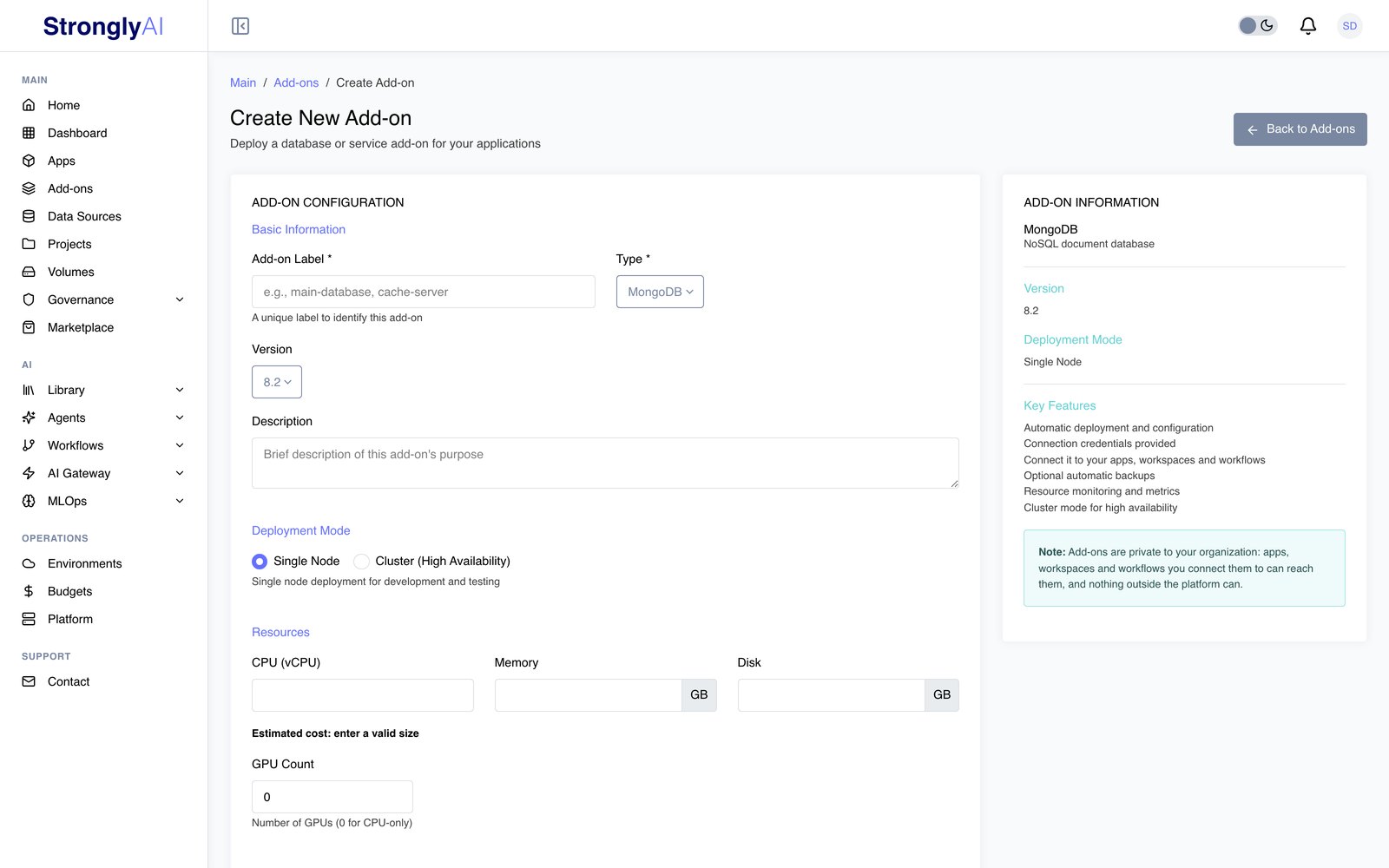
Task: Click the Environments cloud icon
Action: click(29, 563)
